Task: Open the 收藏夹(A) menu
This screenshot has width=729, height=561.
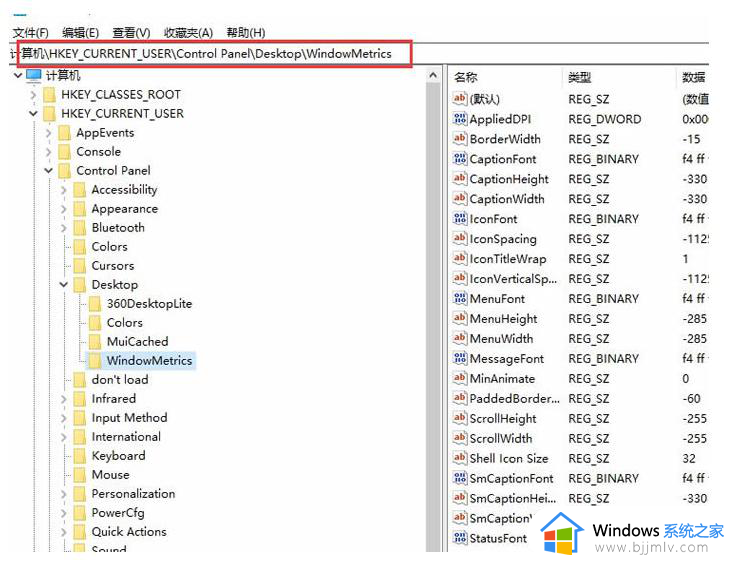Action: pos(188,33)
